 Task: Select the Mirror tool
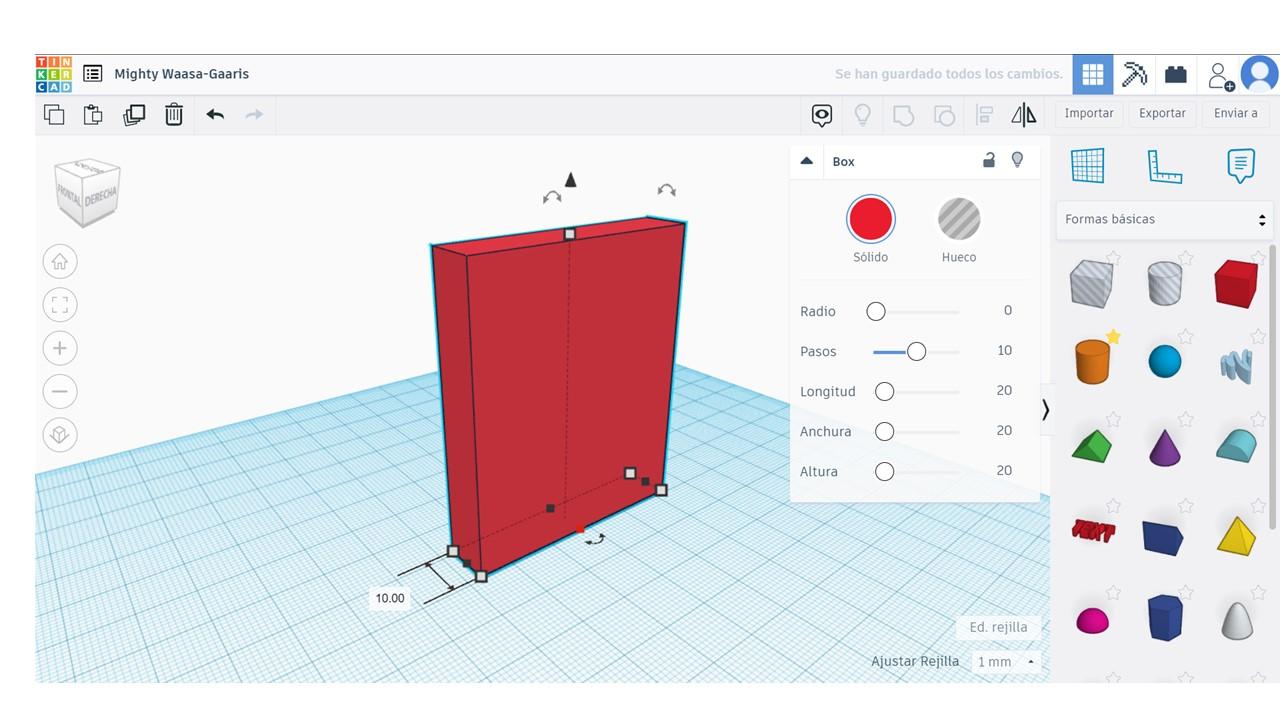click(1024, 115)
